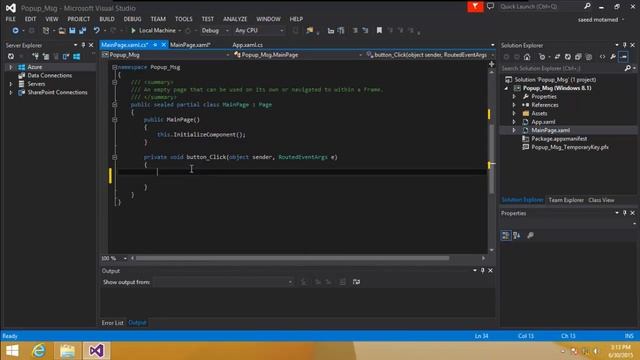The width and height of the screenshot is (640, 360).
Task: Click the editor vertical scrollbar thumb
Action: click(x=491, y=159)
